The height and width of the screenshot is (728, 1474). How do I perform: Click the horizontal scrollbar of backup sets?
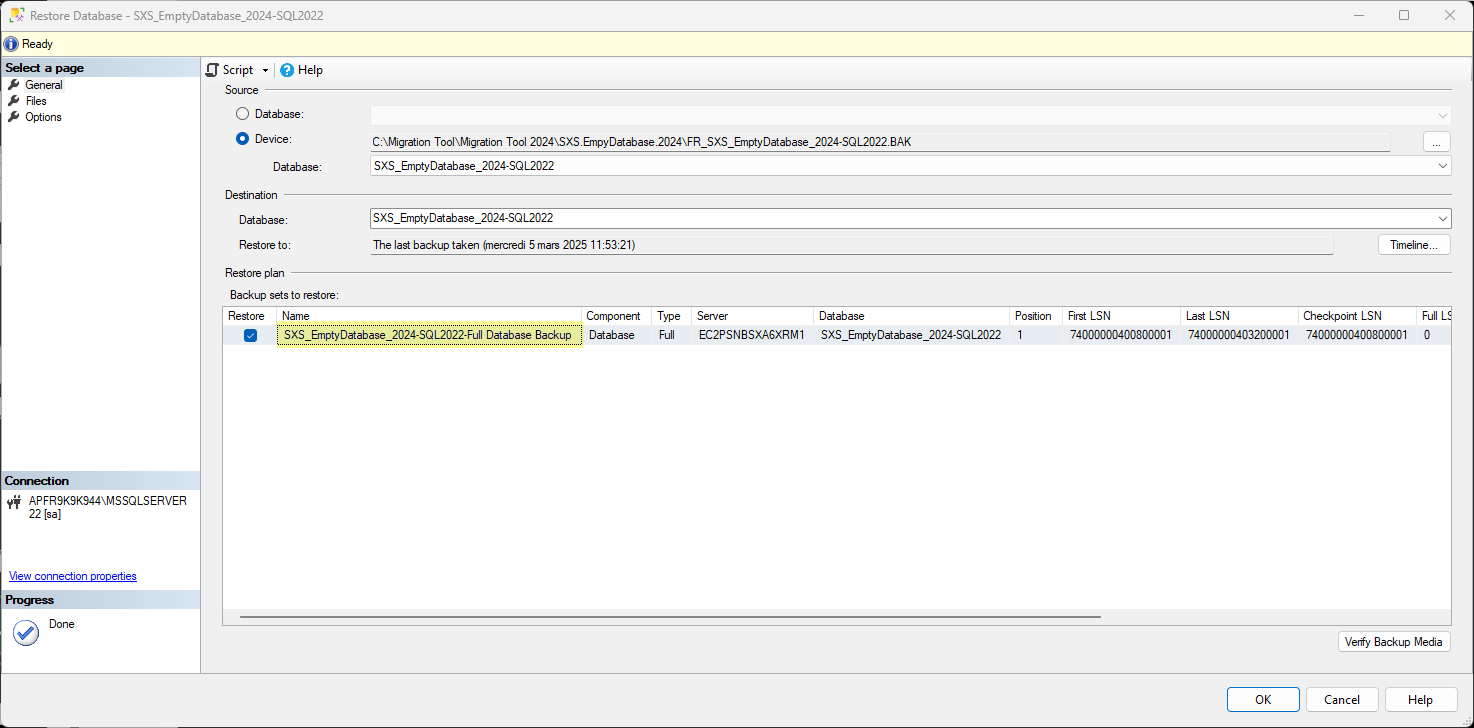(670, 617)
